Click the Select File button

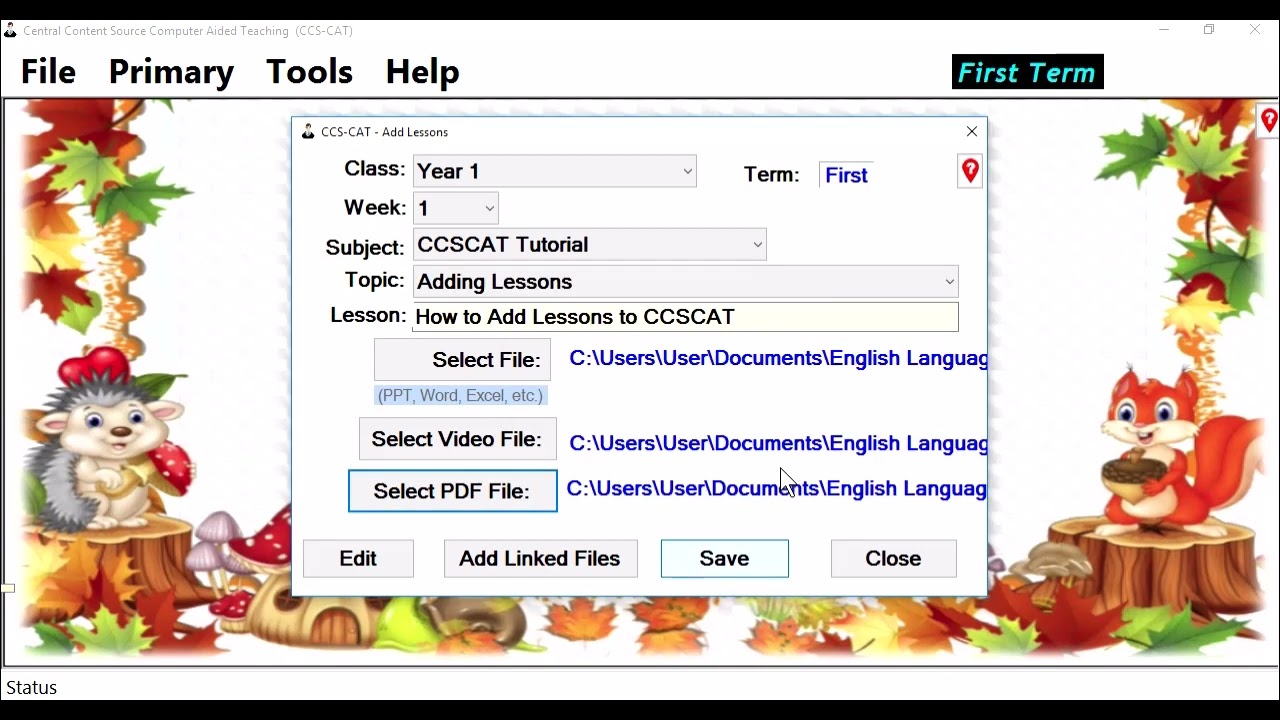[462, 360]
